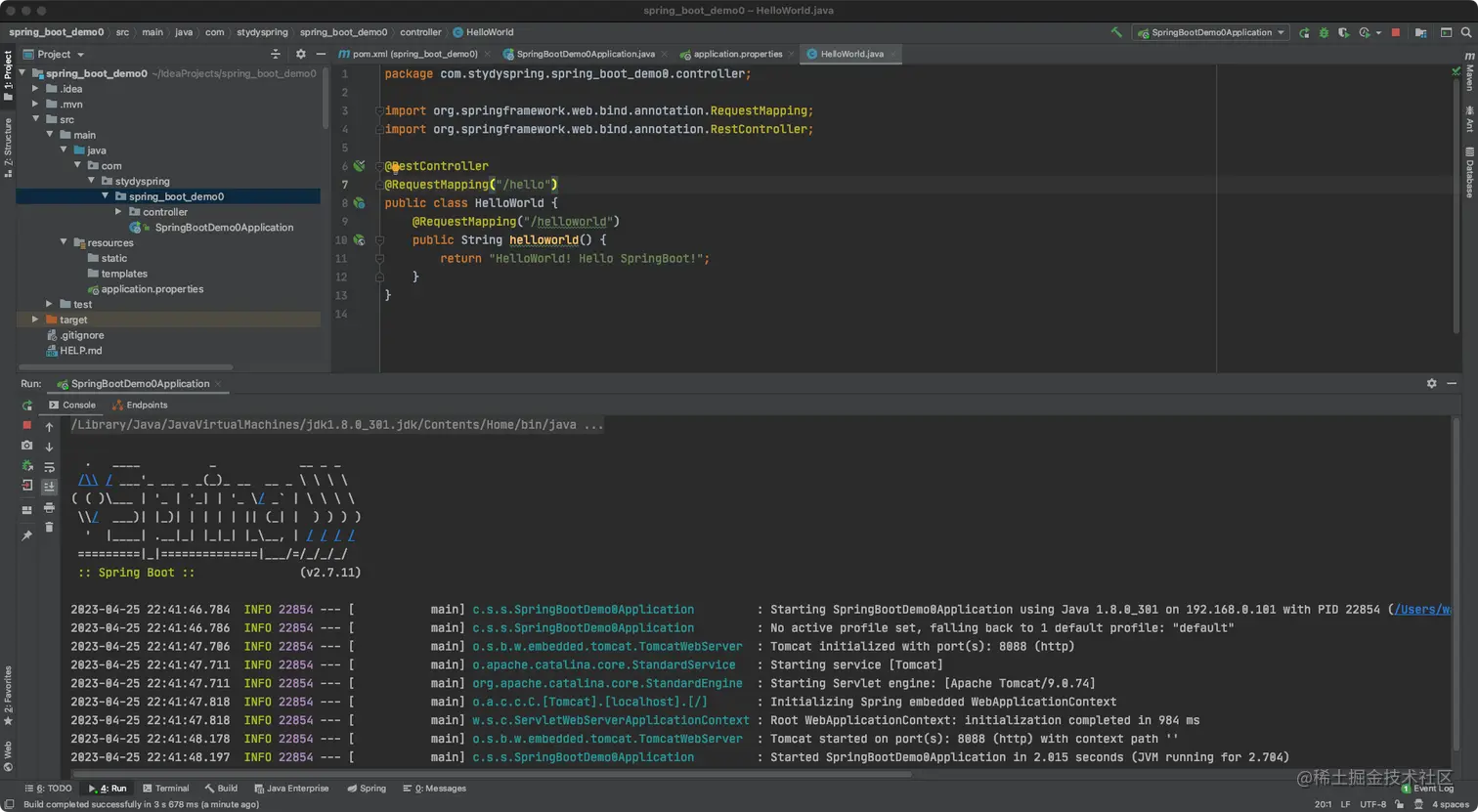Toggle soft-wrap in console
Screen dimensions: 1478x812
coord(50,467)
